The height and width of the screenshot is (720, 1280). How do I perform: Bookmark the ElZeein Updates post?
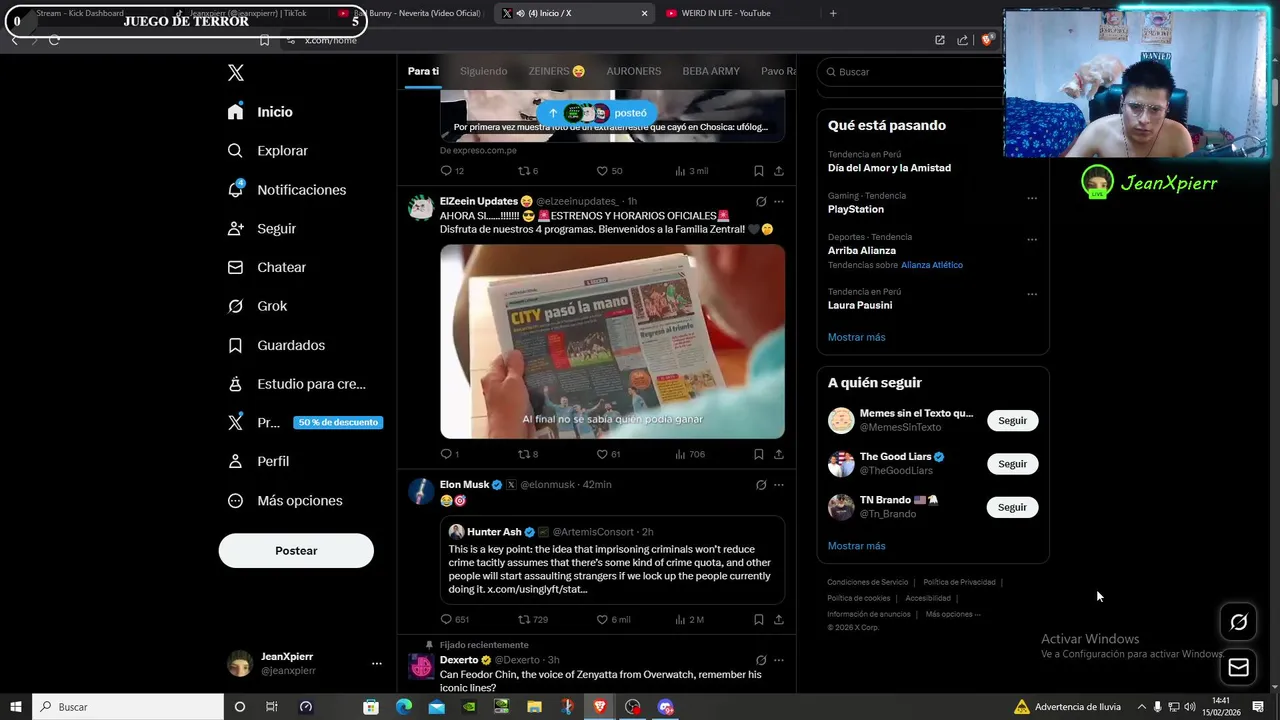click(758, 454)
